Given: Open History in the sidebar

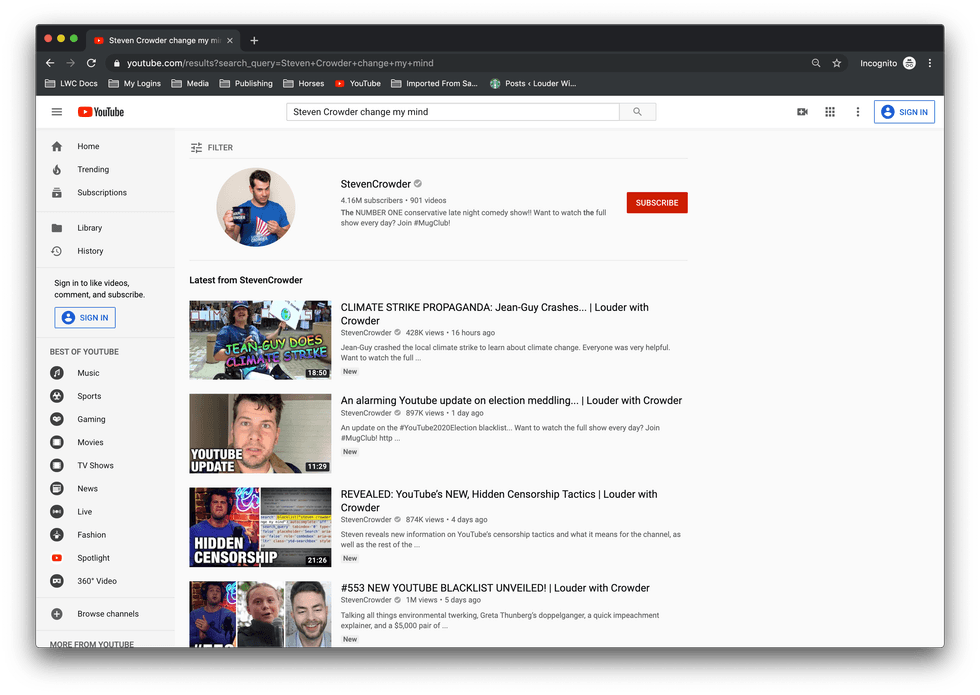Looking at the screenshot, I should [90, 251].
